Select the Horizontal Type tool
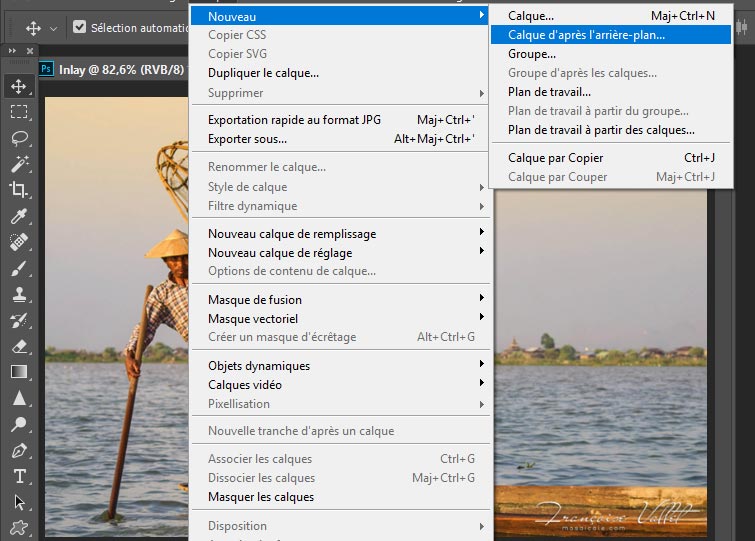This screenshot has height=541, width=755. coord(19,476)
